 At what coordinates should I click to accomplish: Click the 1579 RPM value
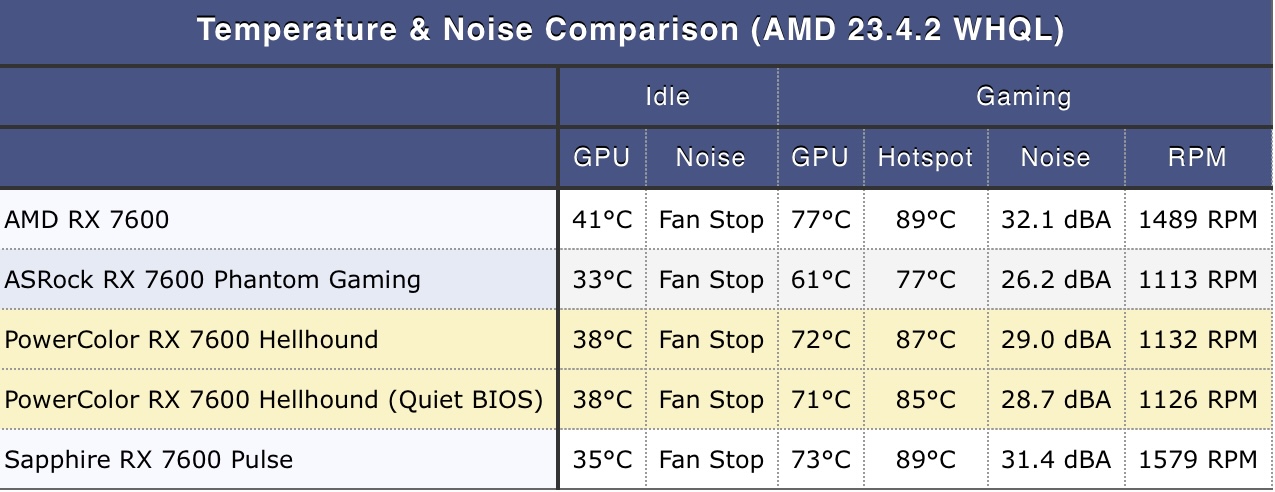(x=1198, y=459)
